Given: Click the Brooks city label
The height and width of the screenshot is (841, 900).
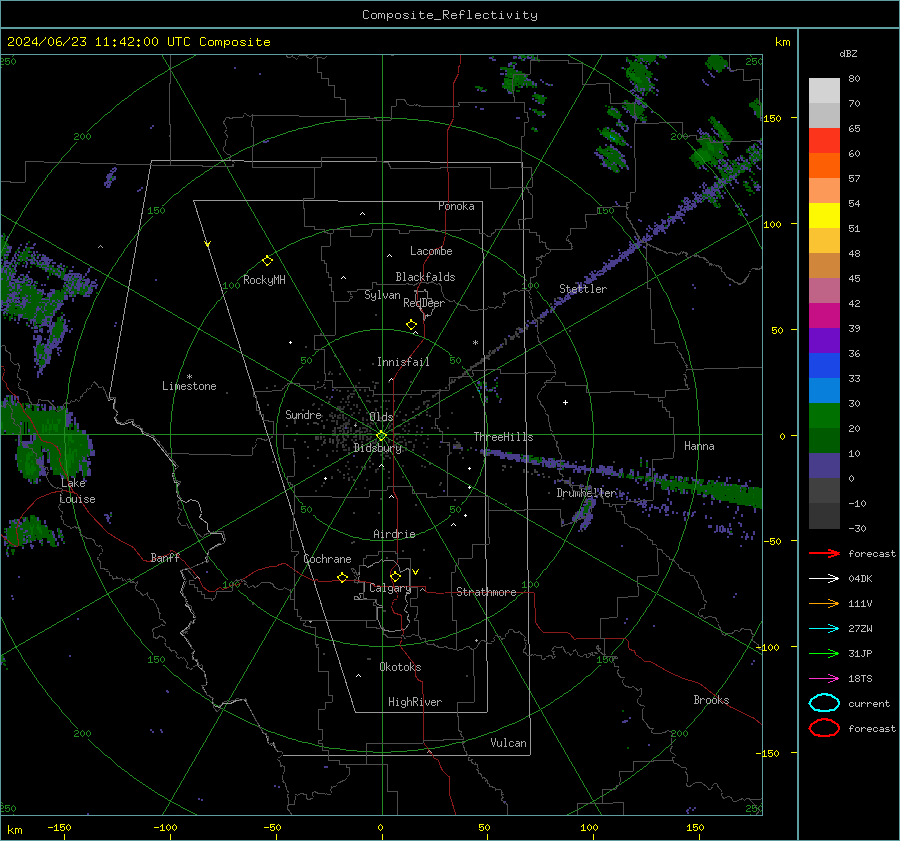Looking at the screenshot, I should (x=711, y=700).
